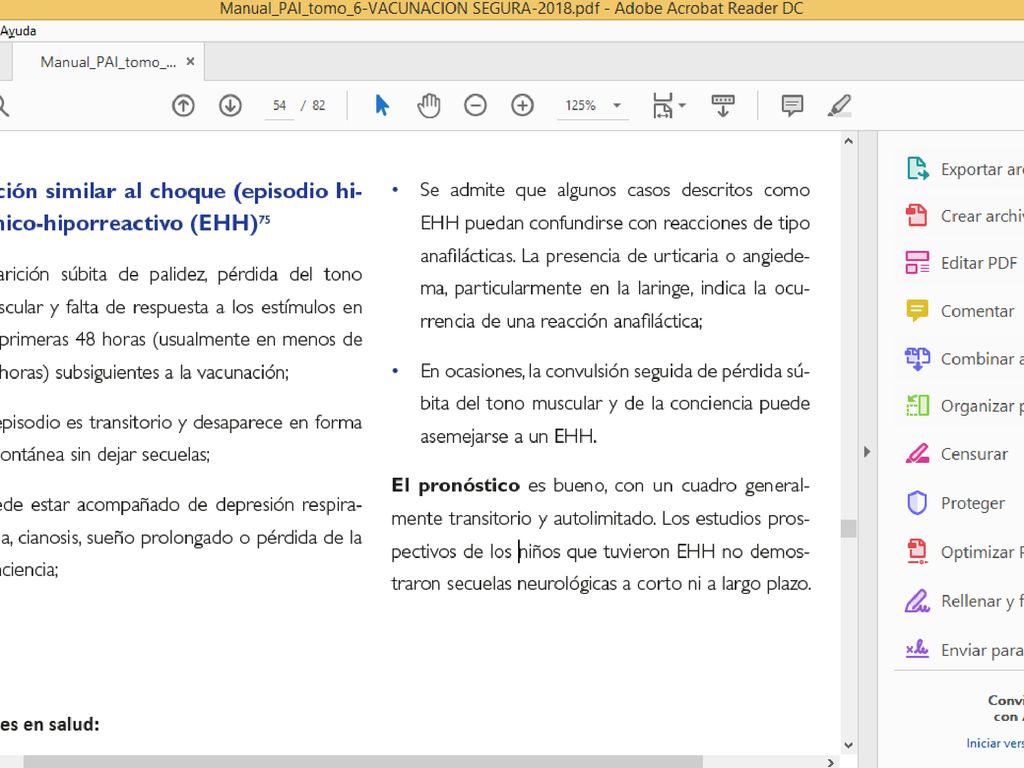Switch to the Manual_PAI_tomo document tab
1024x768 pixels.
click(x=108, y=62)
